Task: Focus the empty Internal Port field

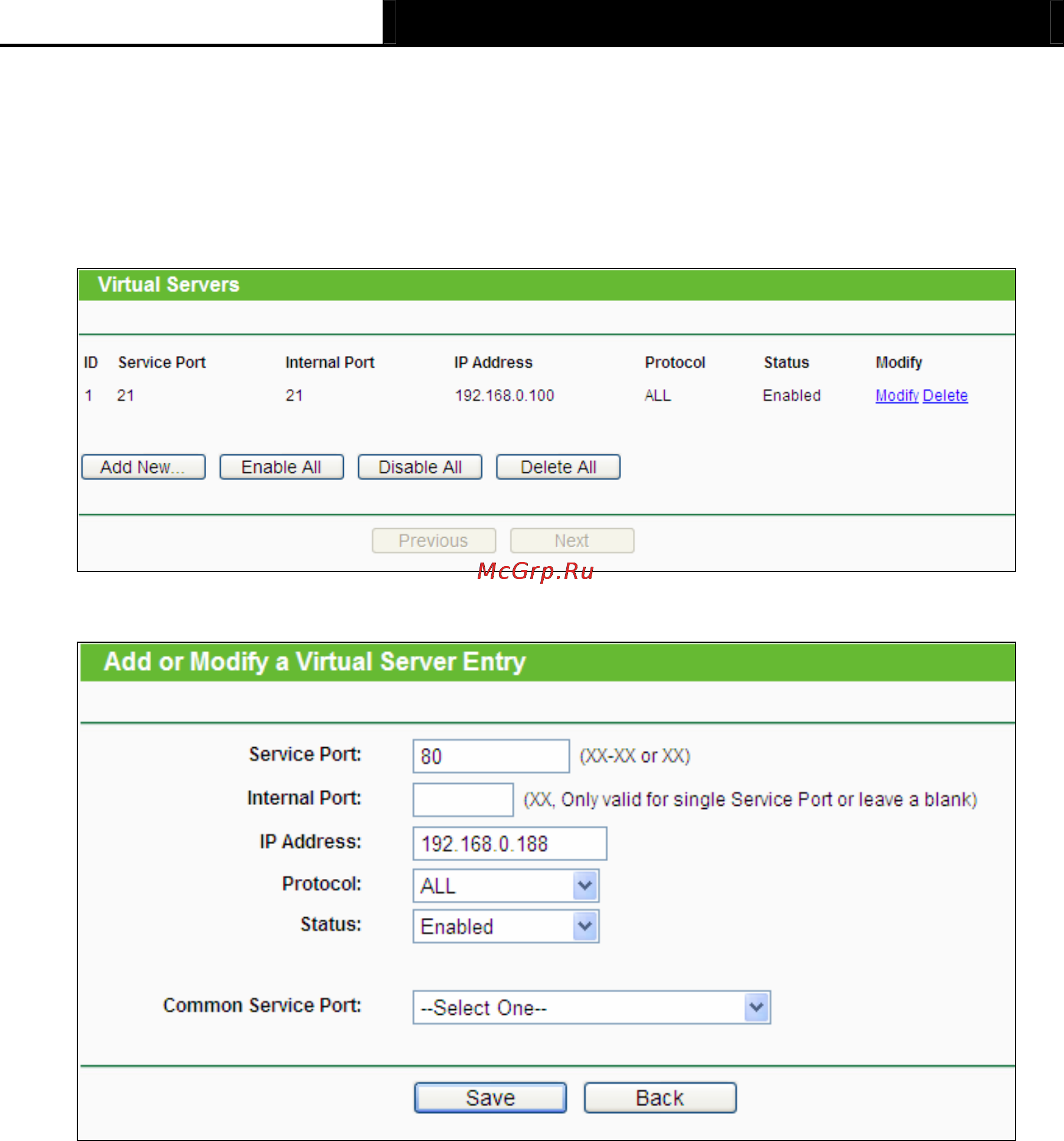Action: 463,800
